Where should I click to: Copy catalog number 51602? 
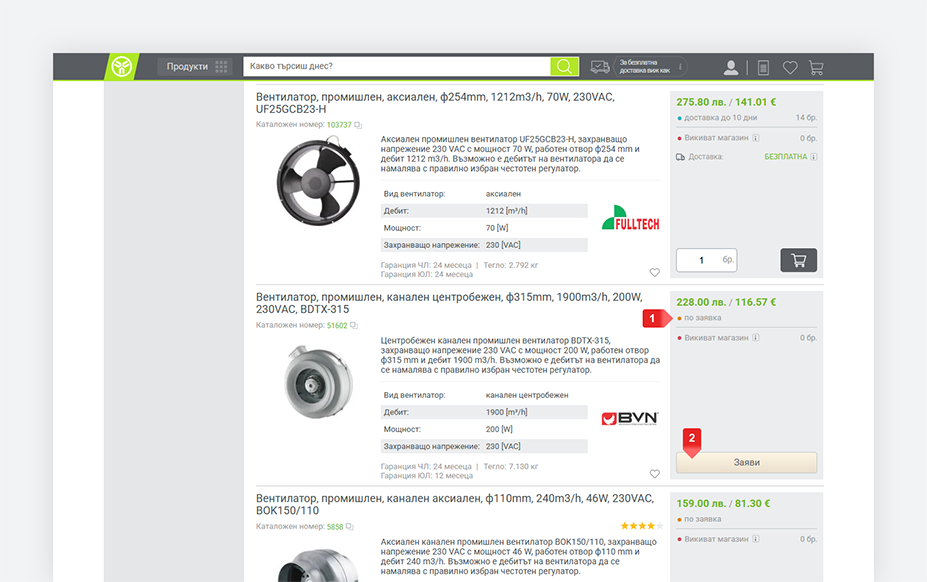[354, 326]
